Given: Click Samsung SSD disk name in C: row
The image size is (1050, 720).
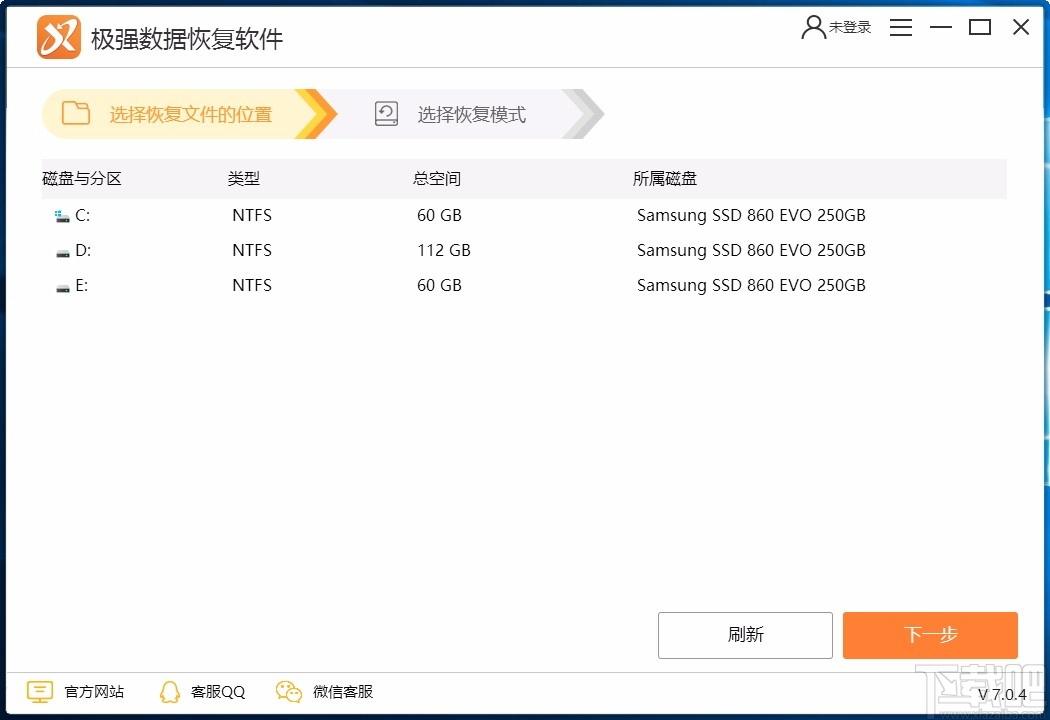Looking at the screenshot, I should 751,216.
